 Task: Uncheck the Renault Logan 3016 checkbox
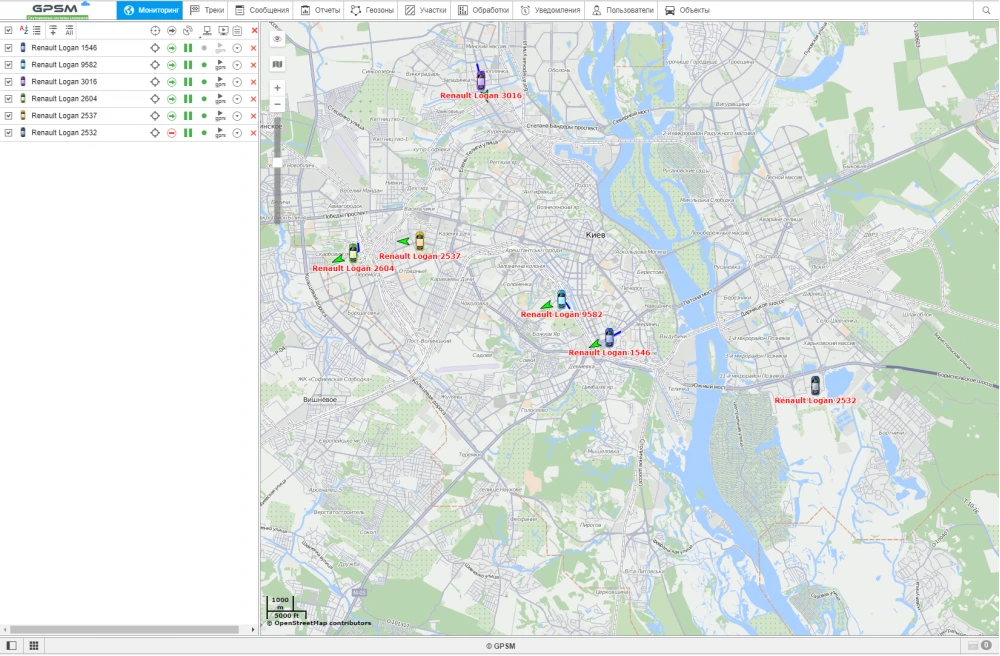[x=8, y=81]
